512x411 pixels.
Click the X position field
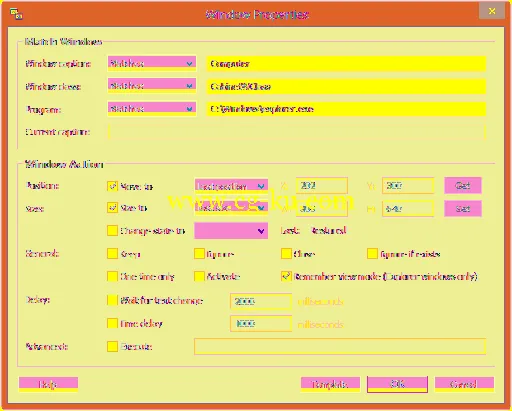322,185
